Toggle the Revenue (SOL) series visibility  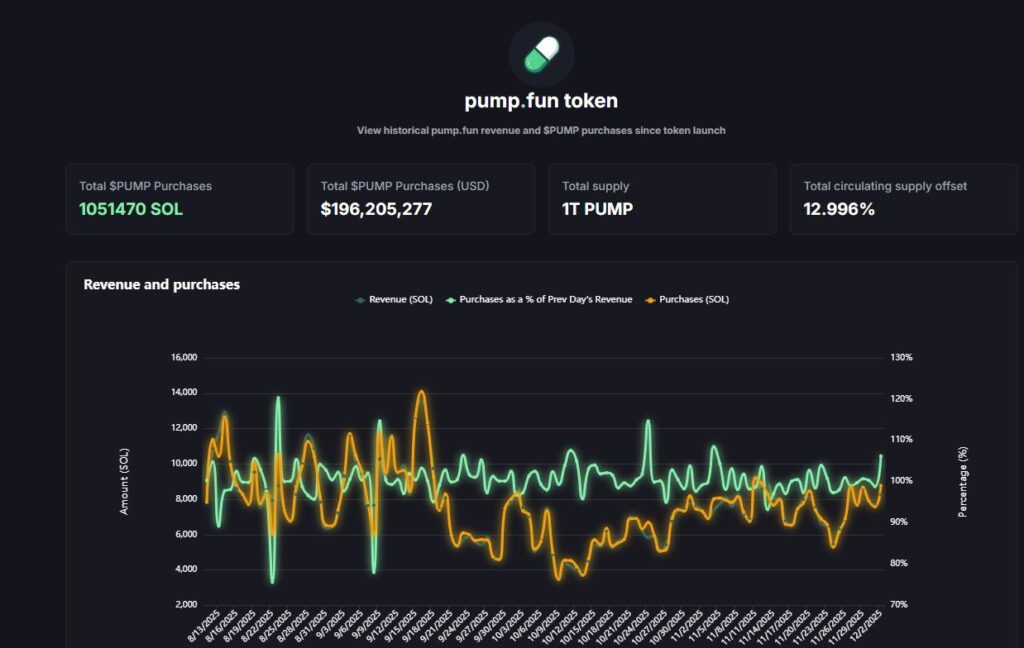(395, 298)
